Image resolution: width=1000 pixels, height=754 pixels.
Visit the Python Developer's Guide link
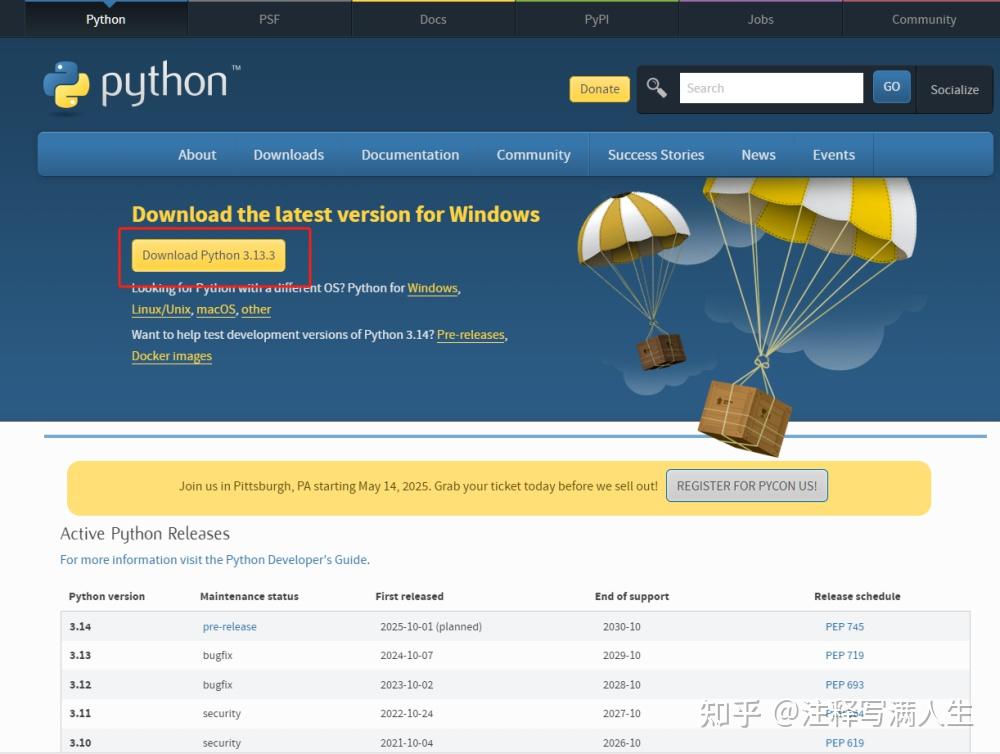[x=295, y=559]
